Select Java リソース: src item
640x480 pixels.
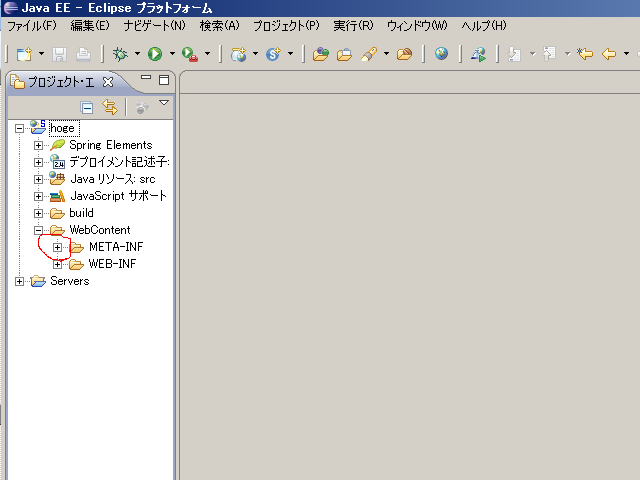[113, 179]
